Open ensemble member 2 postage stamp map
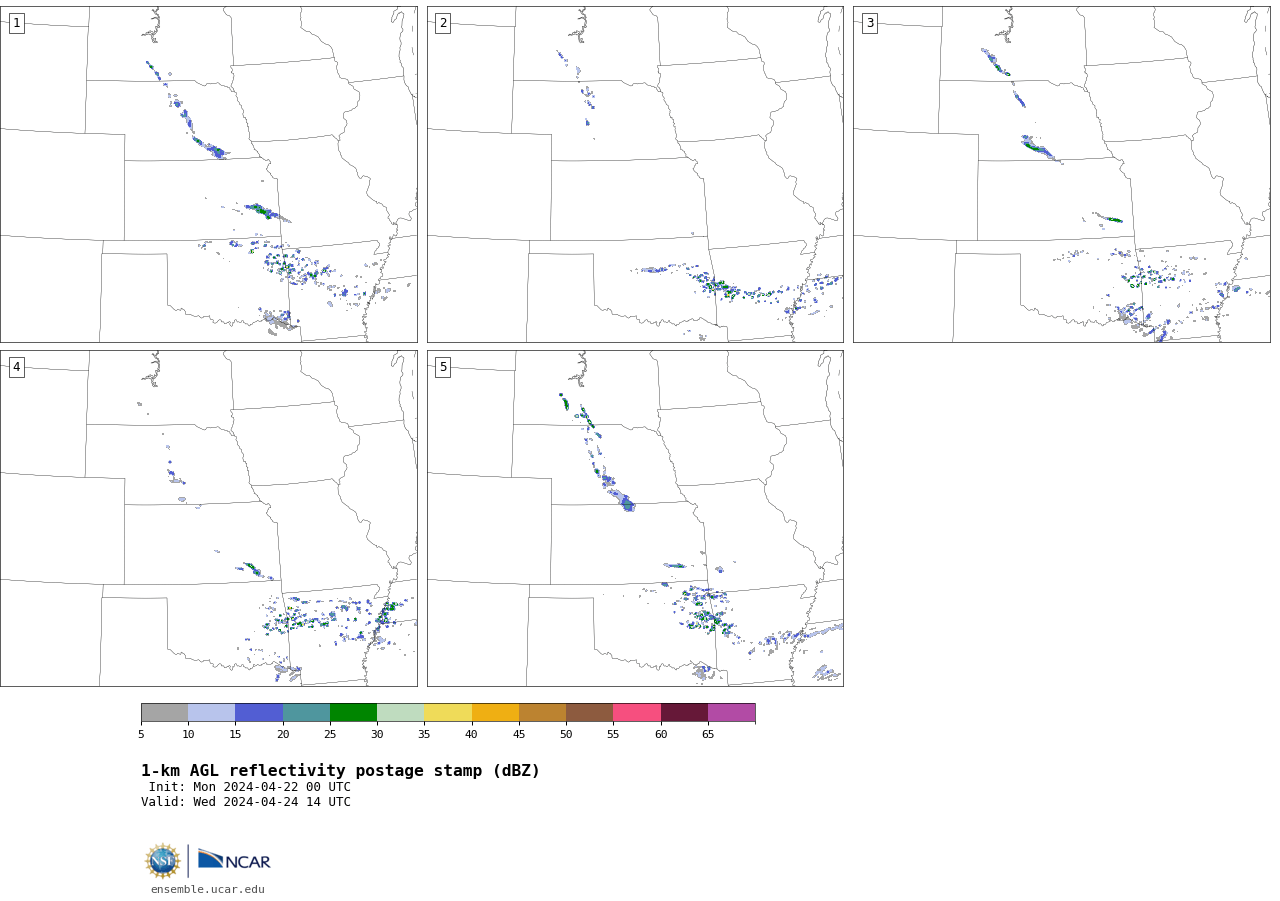1280x901 pixels. point(635,174)
